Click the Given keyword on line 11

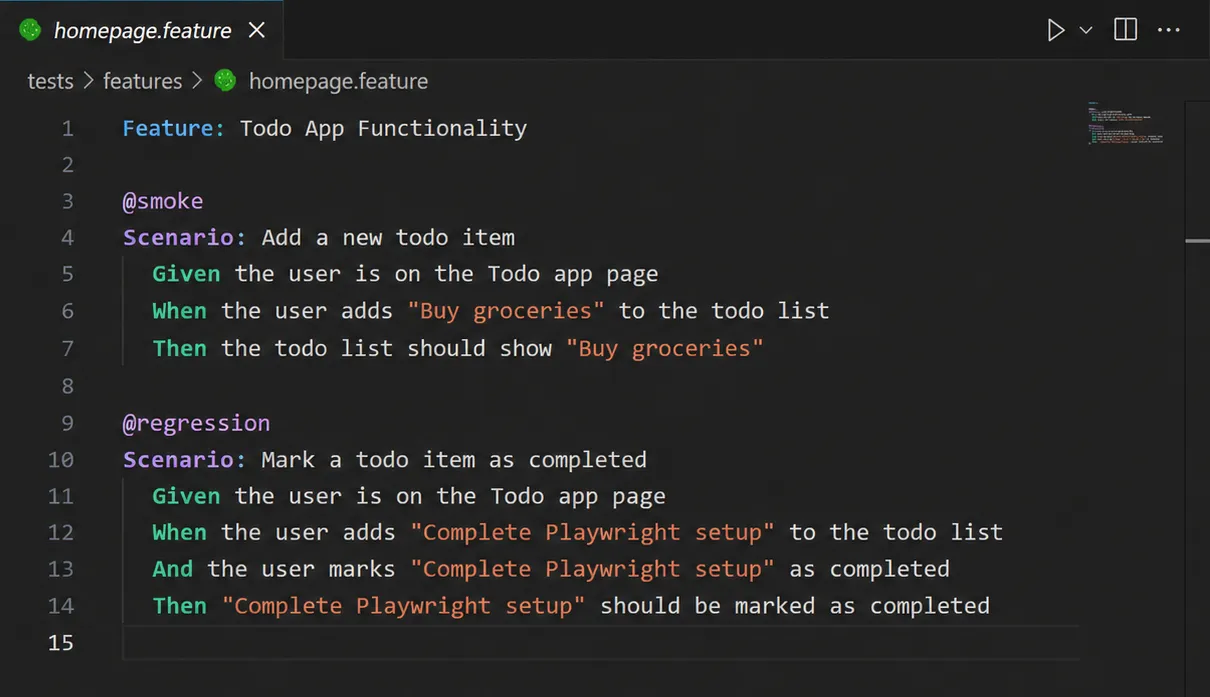coord(186,496)
